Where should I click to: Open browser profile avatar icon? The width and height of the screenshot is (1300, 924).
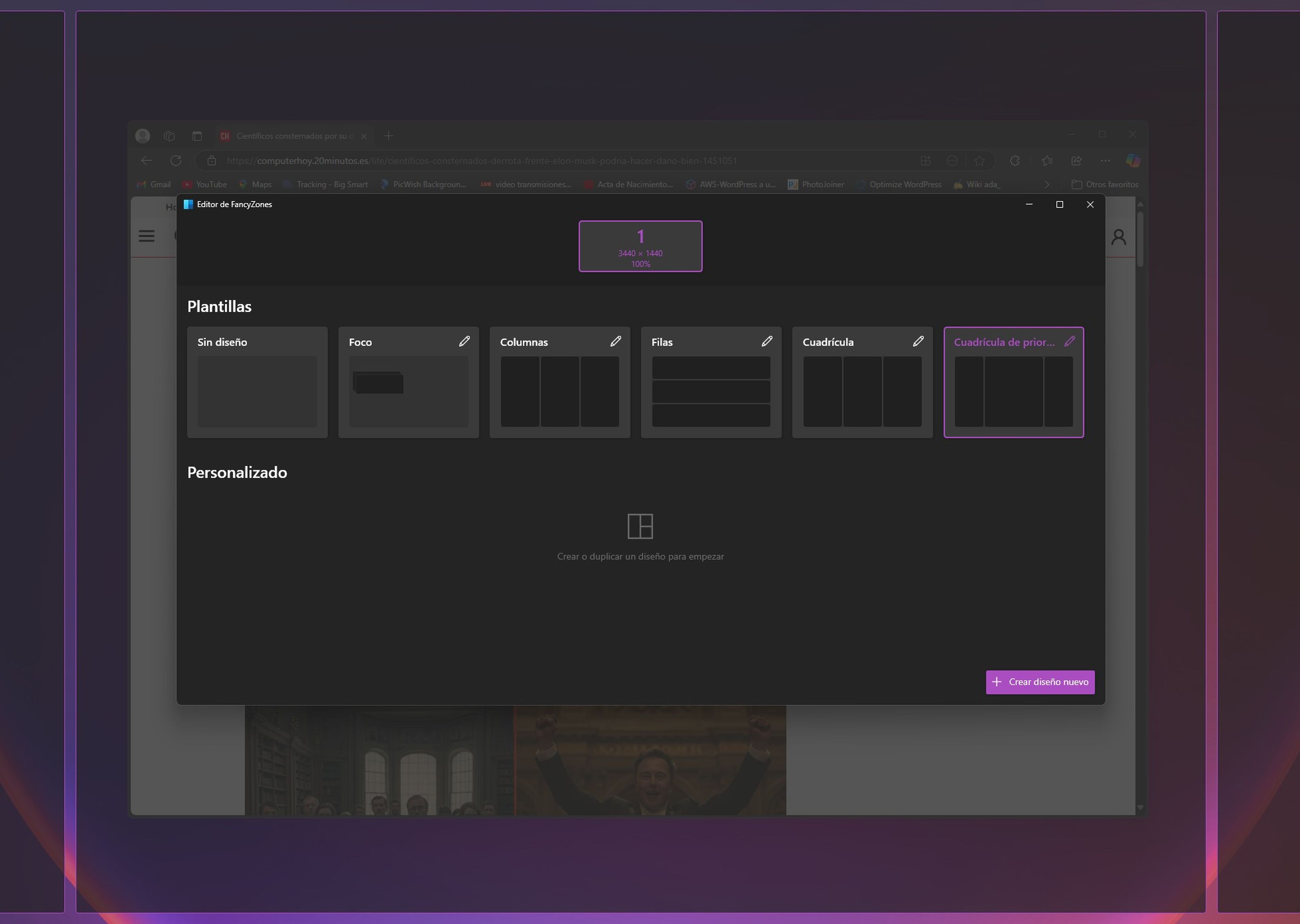(143, 135)
